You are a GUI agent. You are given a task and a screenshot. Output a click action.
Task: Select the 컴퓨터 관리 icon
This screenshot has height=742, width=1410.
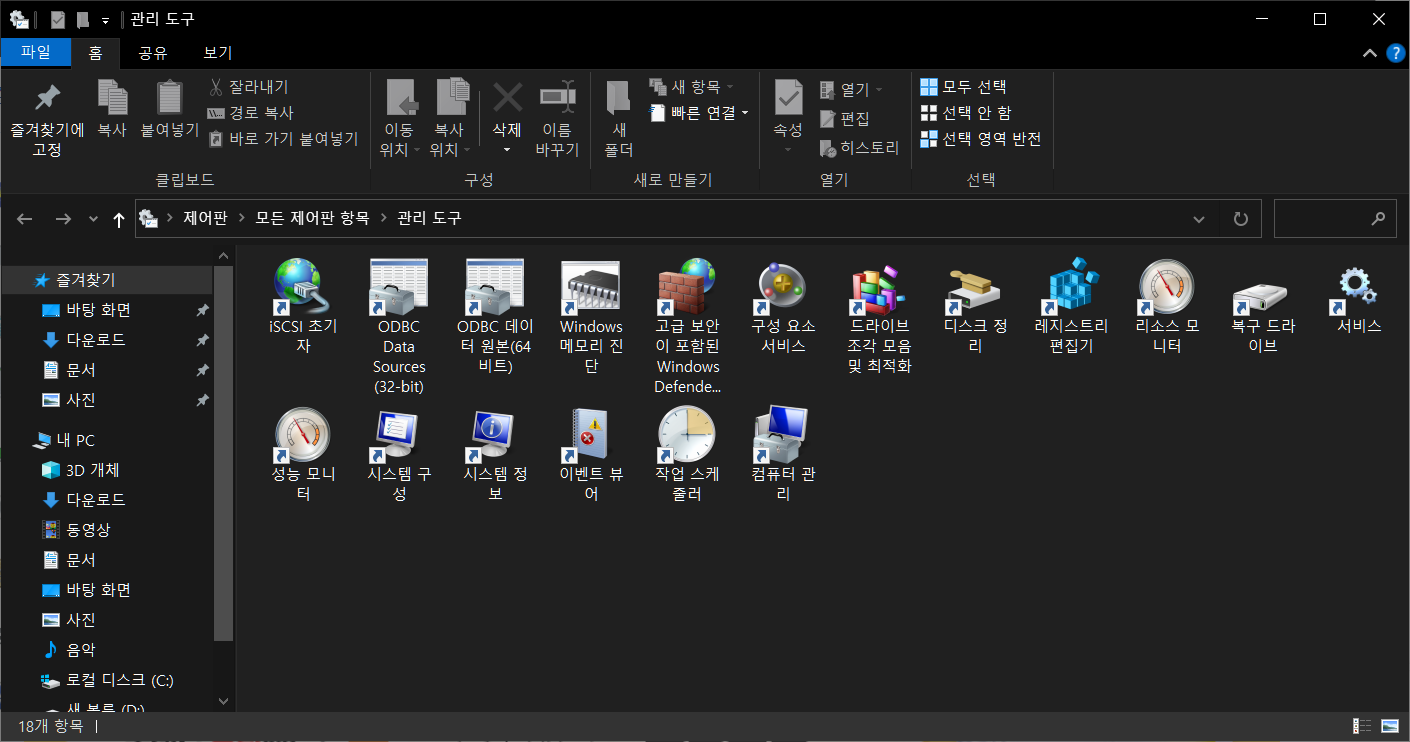783,432
